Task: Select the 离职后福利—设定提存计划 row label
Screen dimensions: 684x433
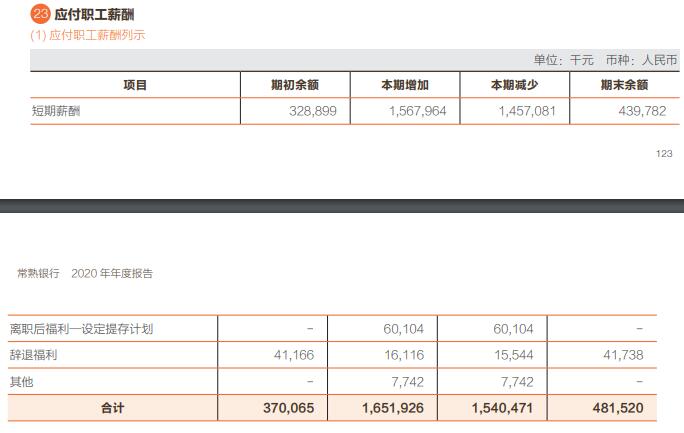Action: 81,329
